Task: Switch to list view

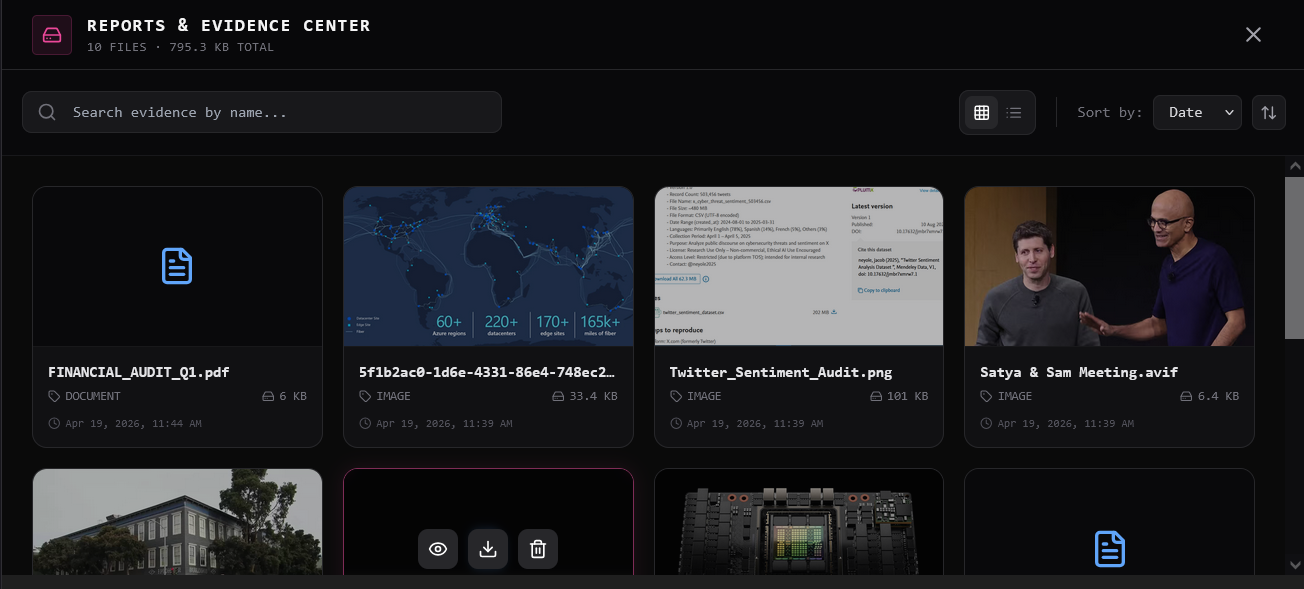Action: (1014, 113)
